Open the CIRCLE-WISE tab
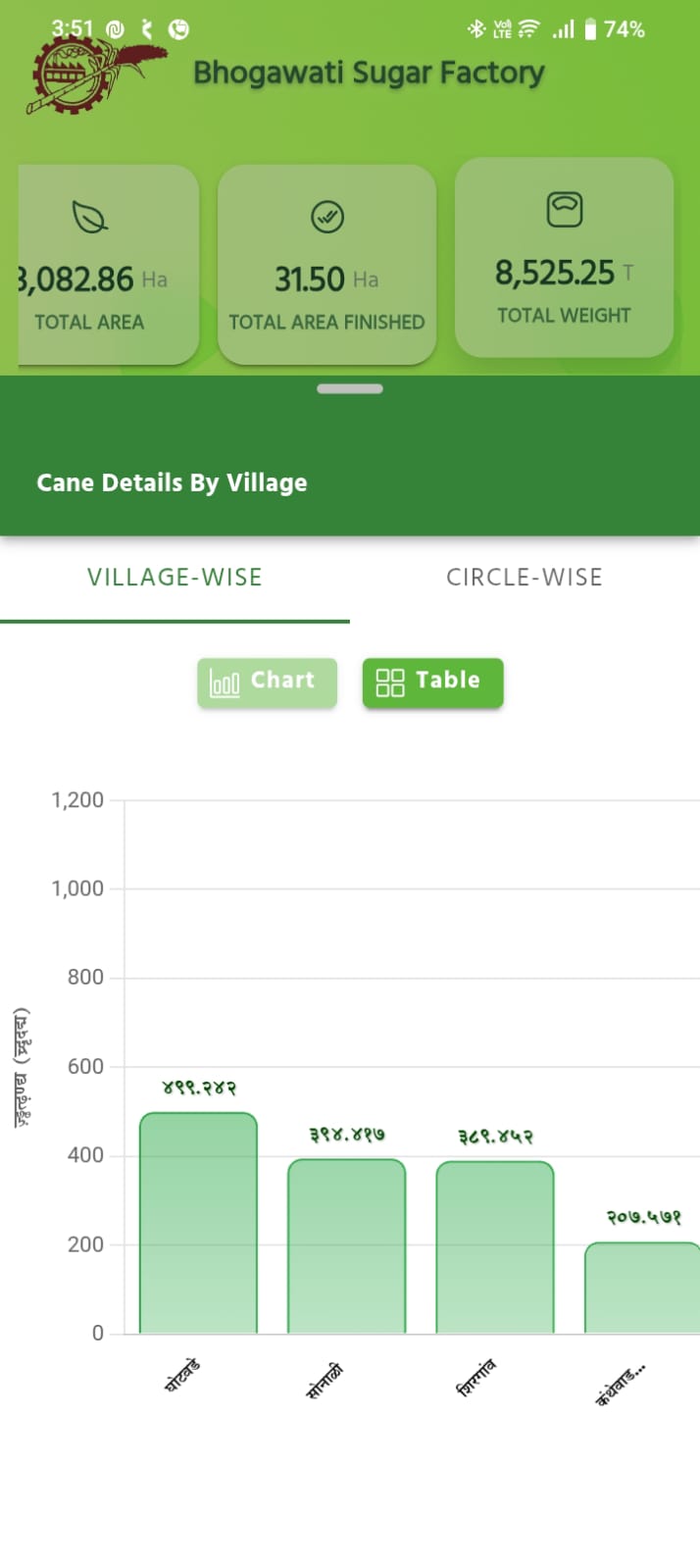The height and width of the screenshot is (1568, 700). [x=525, y=578]
